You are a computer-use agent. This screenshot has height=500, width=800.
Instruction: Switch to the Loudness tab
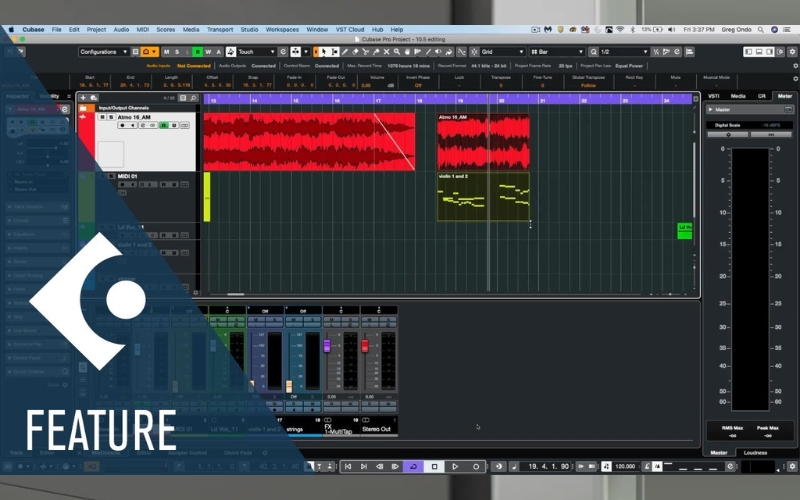click(x=755, y=453)
